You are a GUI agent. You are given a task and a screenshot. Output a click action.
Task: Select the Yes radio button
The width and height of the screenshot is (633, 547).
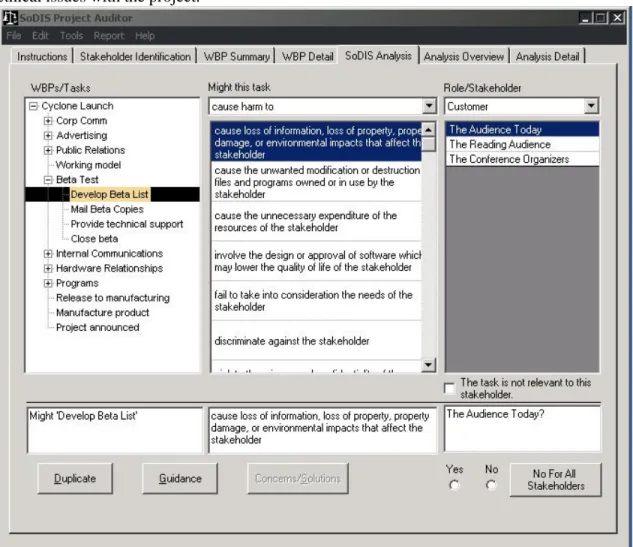coord(454,485)
